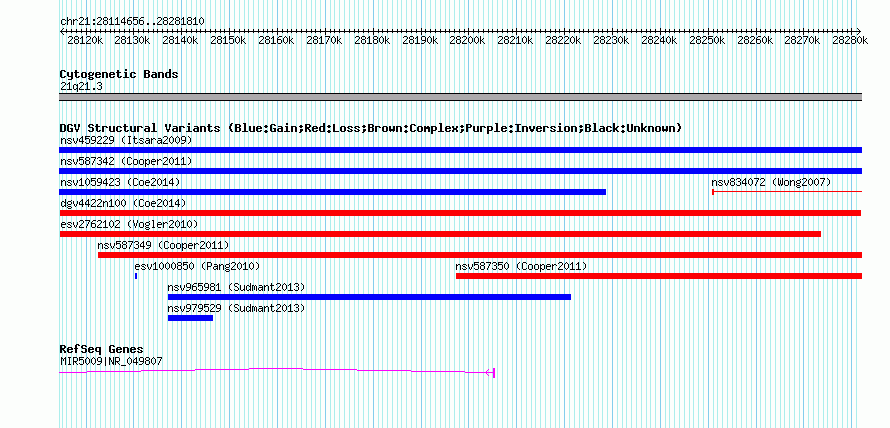Image resolution: width=890 pixels, height=428 pixels.
Task: Click the blue nsv965981 gain bar
Action: coord(370,297)
